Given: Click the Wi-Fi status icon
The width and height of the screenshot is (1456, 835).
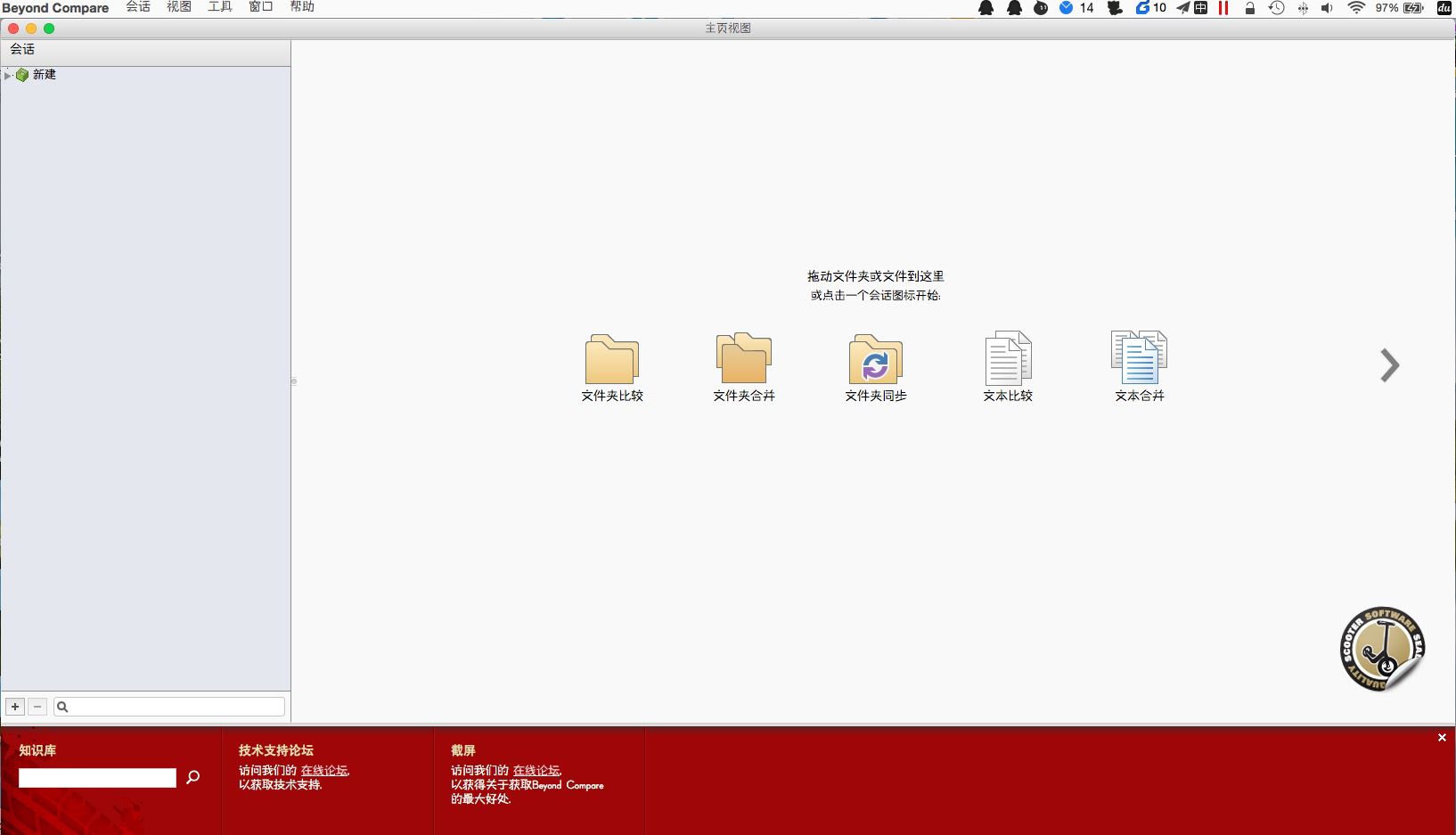Looking at the screenshot, I should (1356, 8).
